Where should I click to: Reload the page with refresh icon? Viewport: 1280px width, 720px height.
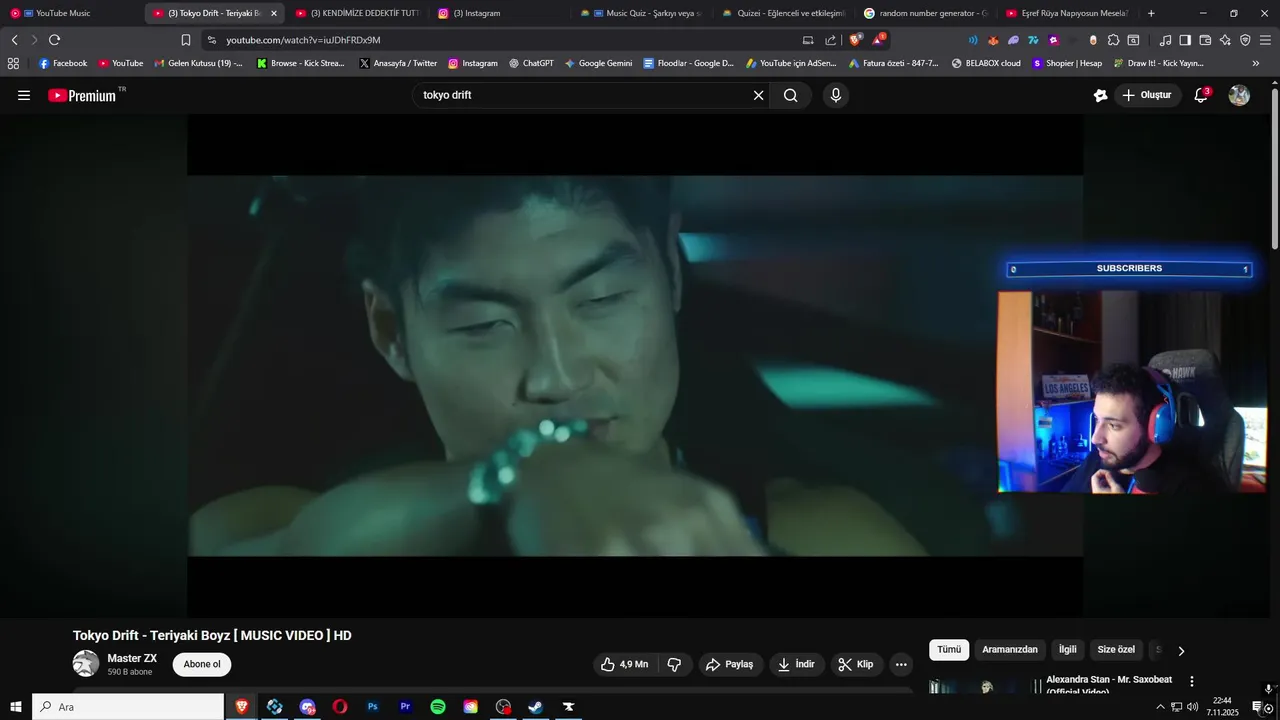pyautogui.click(x=54, y=40)
